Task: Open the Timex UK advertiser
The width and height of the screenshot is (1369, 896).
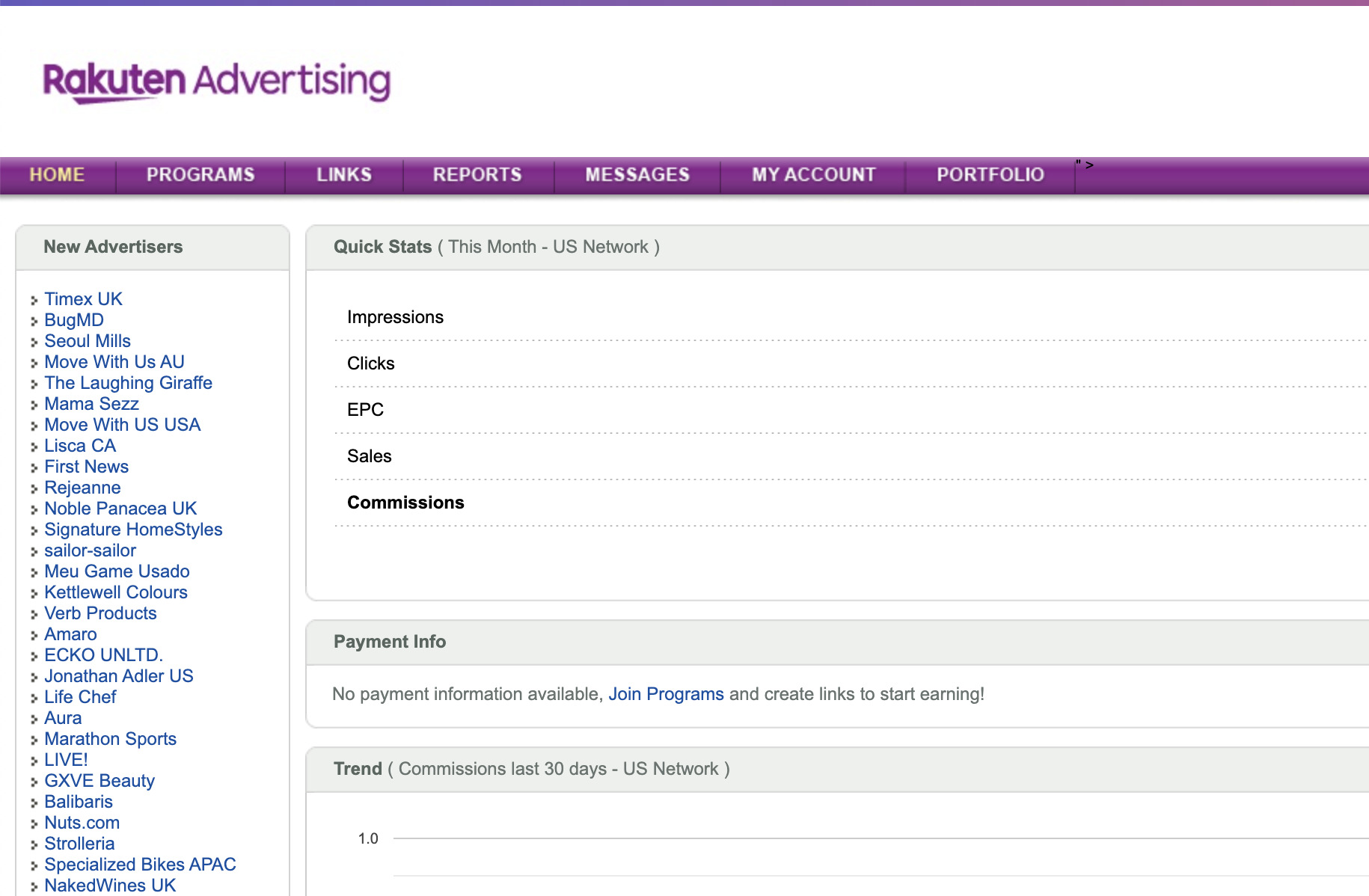Action: [x=83, y=299]
